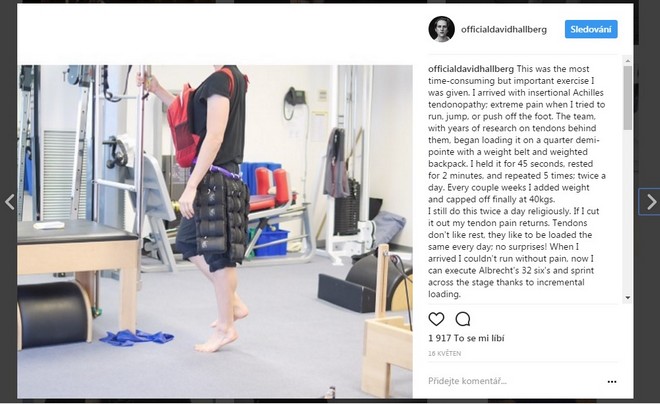View likes via '1 917 To se mi líbí'
Screen dimensions: 660x404
pyautogui.click(x=466, y=338)
